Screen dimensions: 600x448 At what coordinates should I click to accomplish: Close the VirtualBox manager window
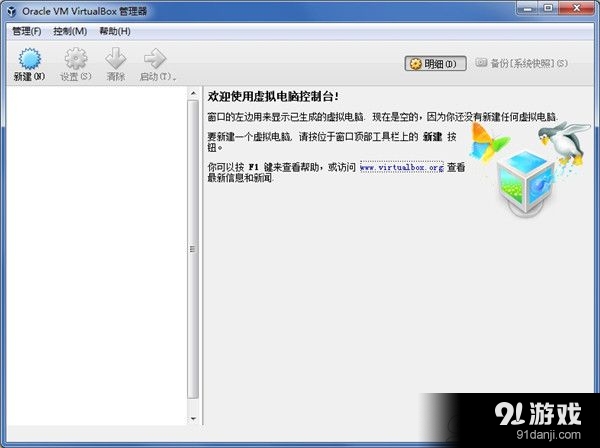tap(577, 8)
